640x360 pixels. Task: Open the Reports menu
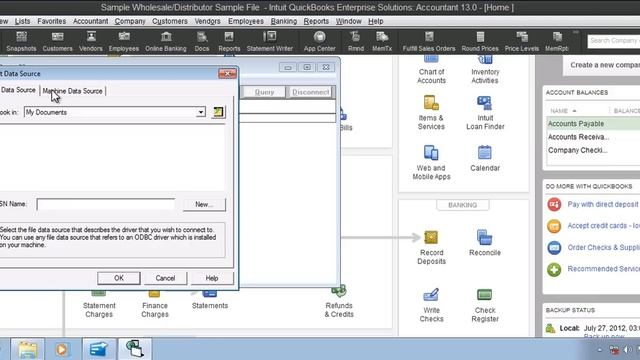point(316,21)
